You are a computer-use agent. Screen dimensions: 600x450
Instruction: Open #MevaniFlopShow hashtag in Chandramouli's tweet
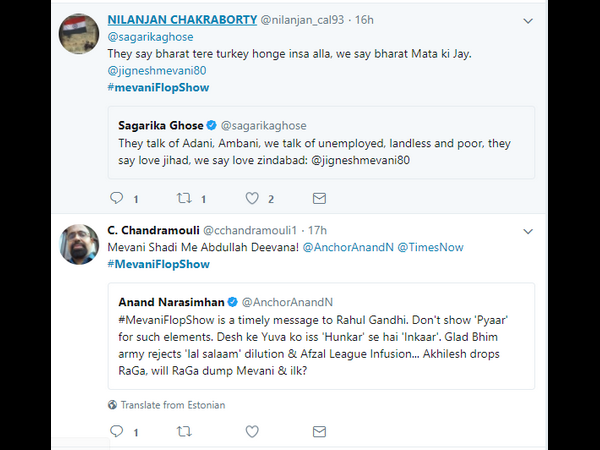click(x=158, y=264)
